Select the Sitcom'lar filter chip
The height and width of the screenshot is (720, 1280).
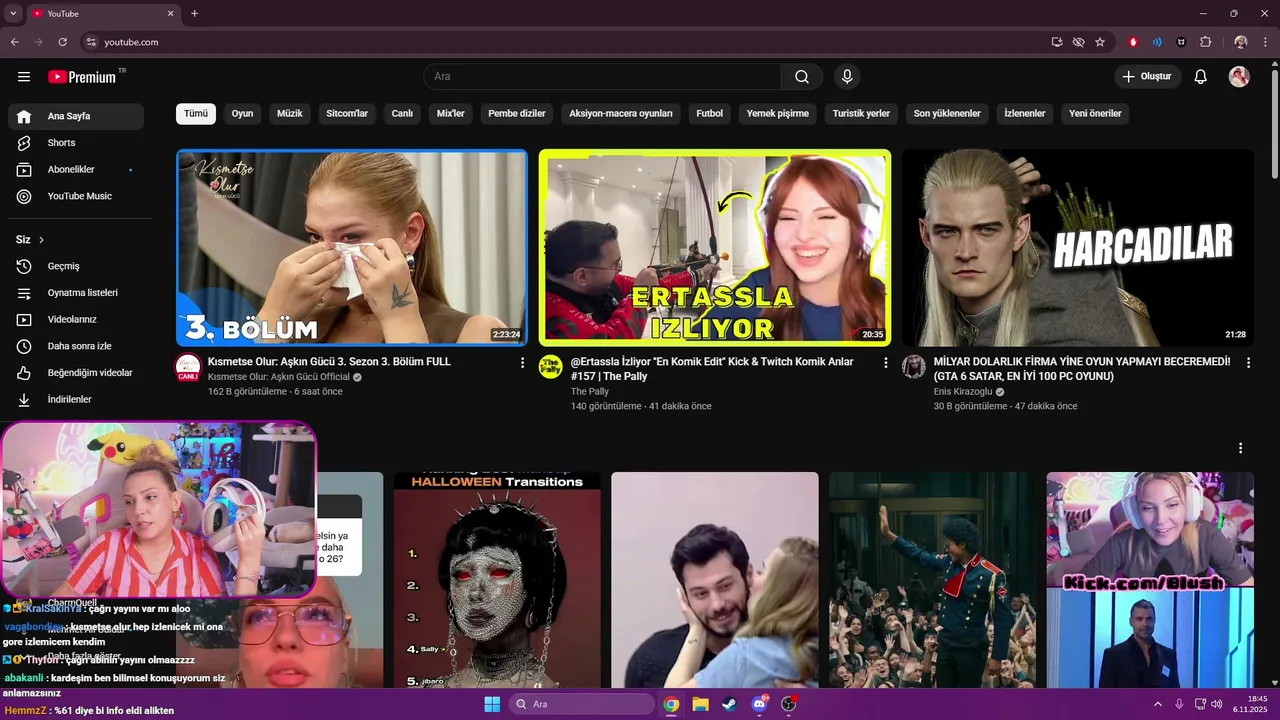coord(347,114)
